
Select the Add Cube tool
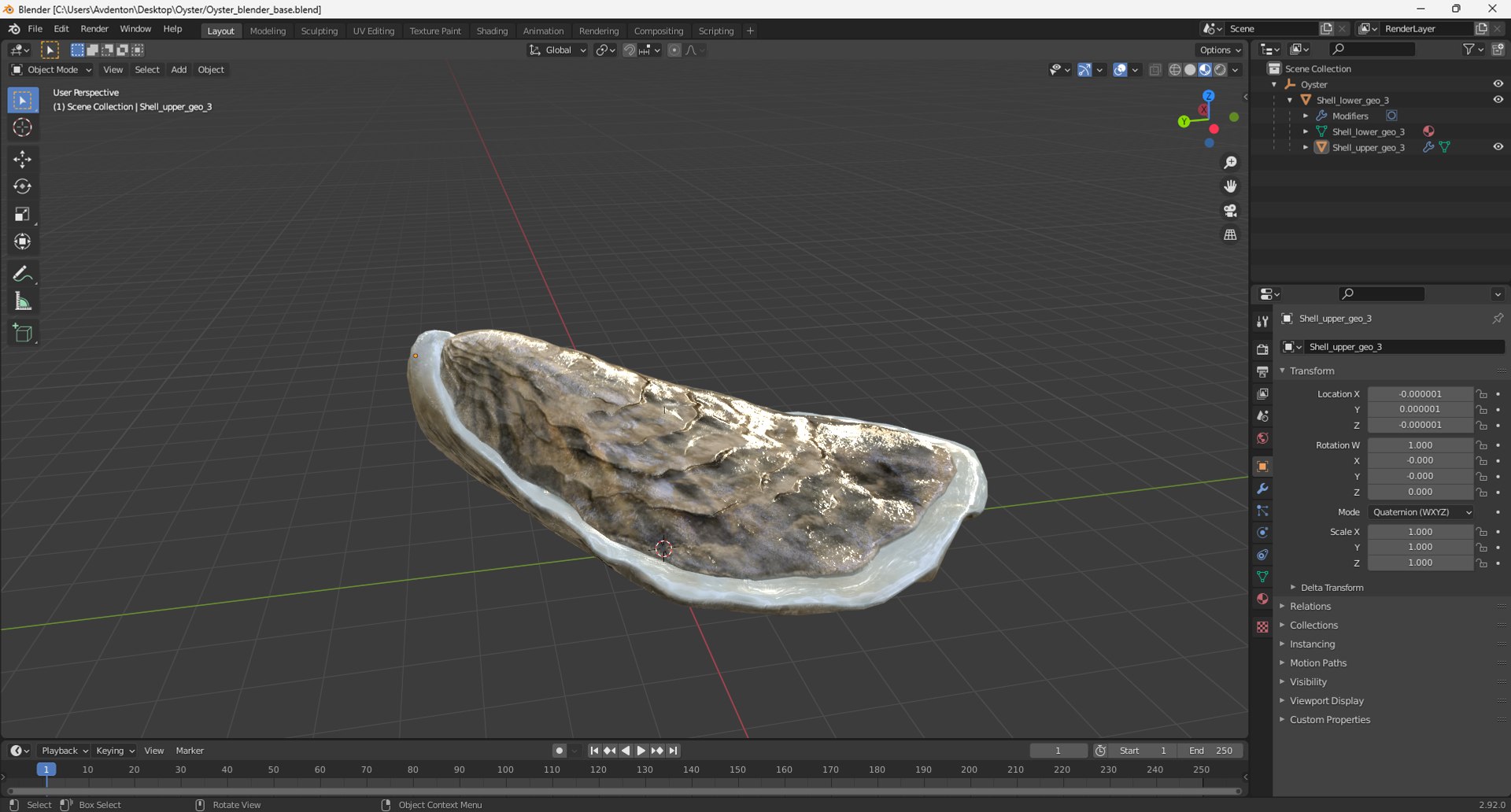tap(22, 333)
